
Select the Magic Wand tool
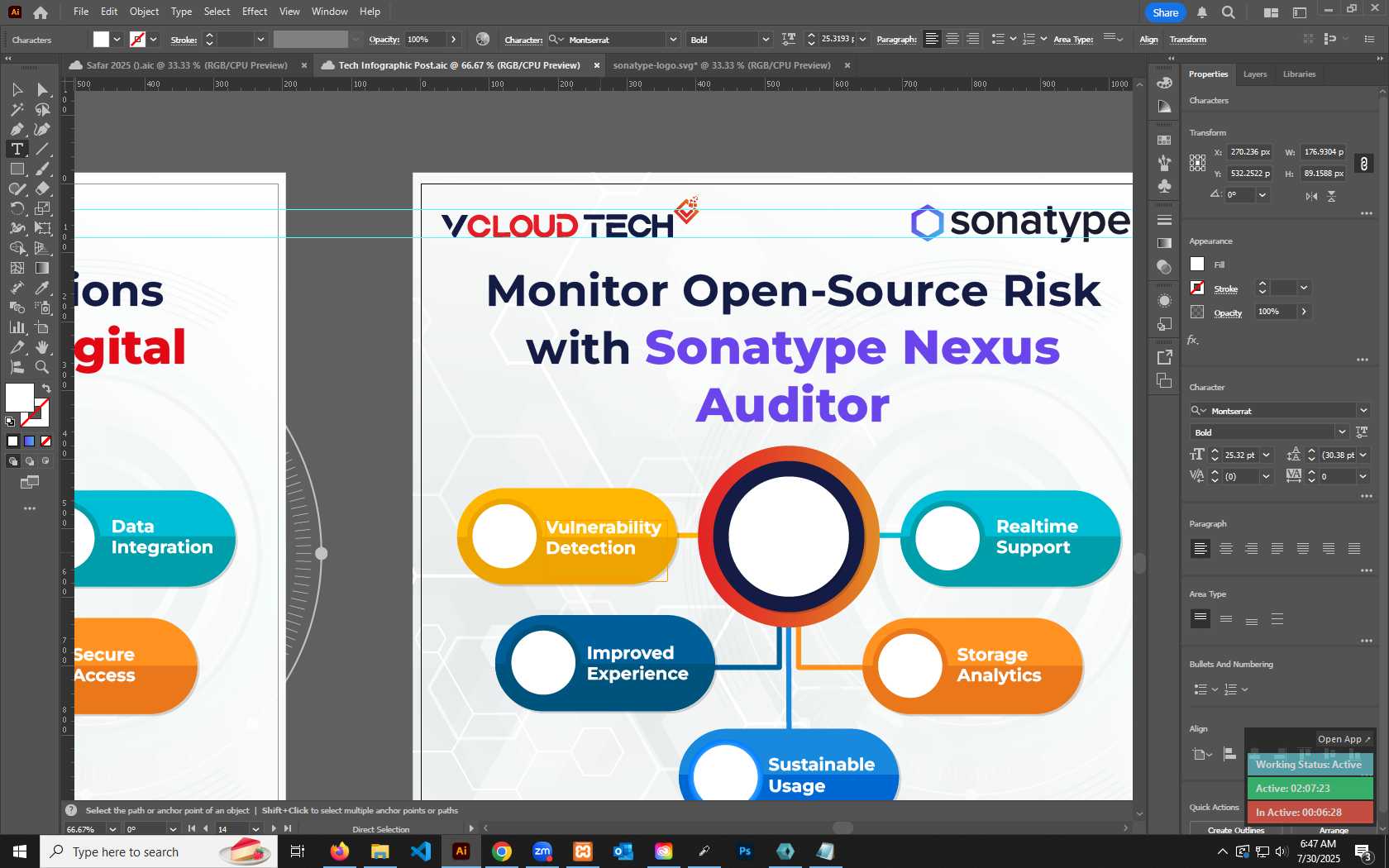(x=17, y=109)
